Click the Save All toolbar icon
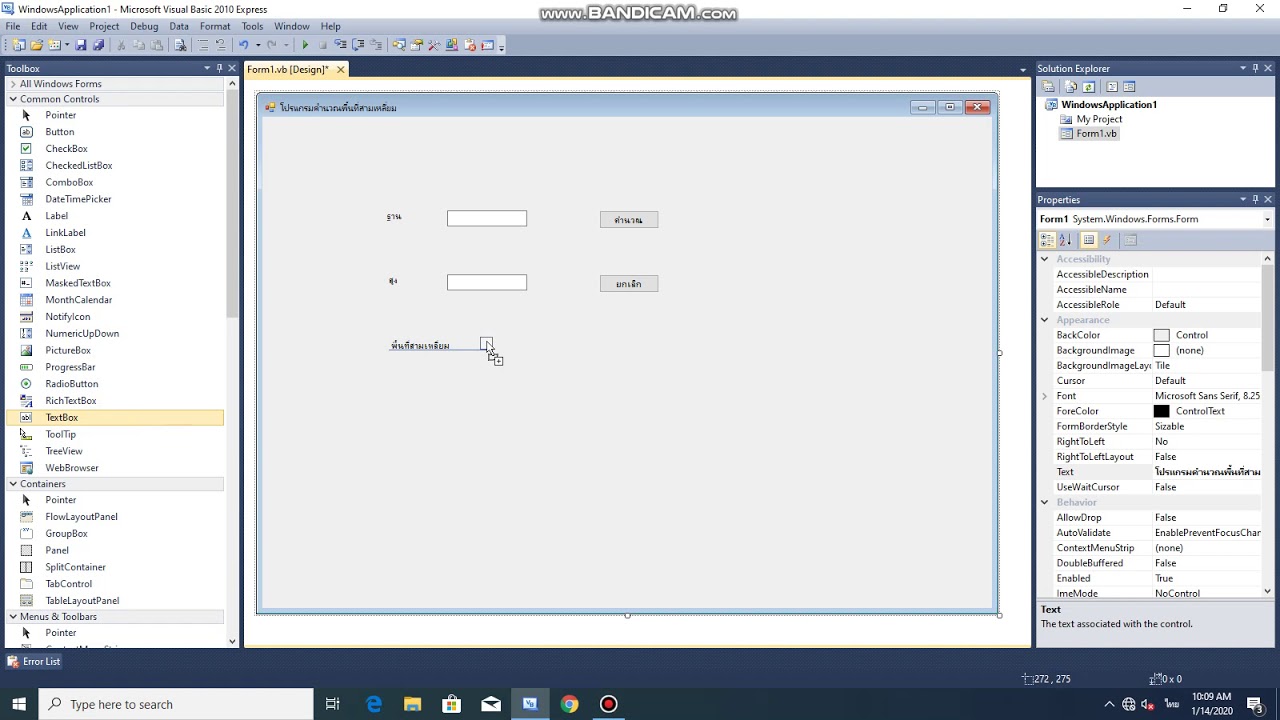The image size is (1280, 720). pyautogui.click(x=99, y=45)
